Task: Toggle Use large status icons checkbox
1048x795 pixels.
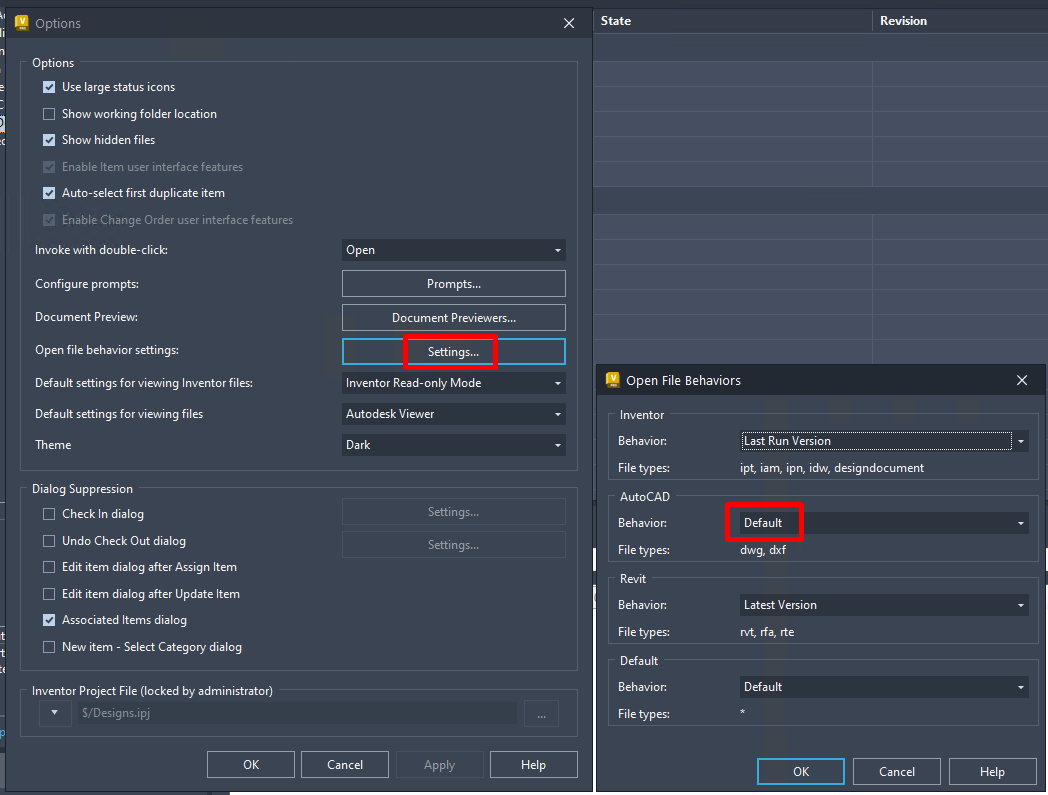Action: tap(49, 87)
